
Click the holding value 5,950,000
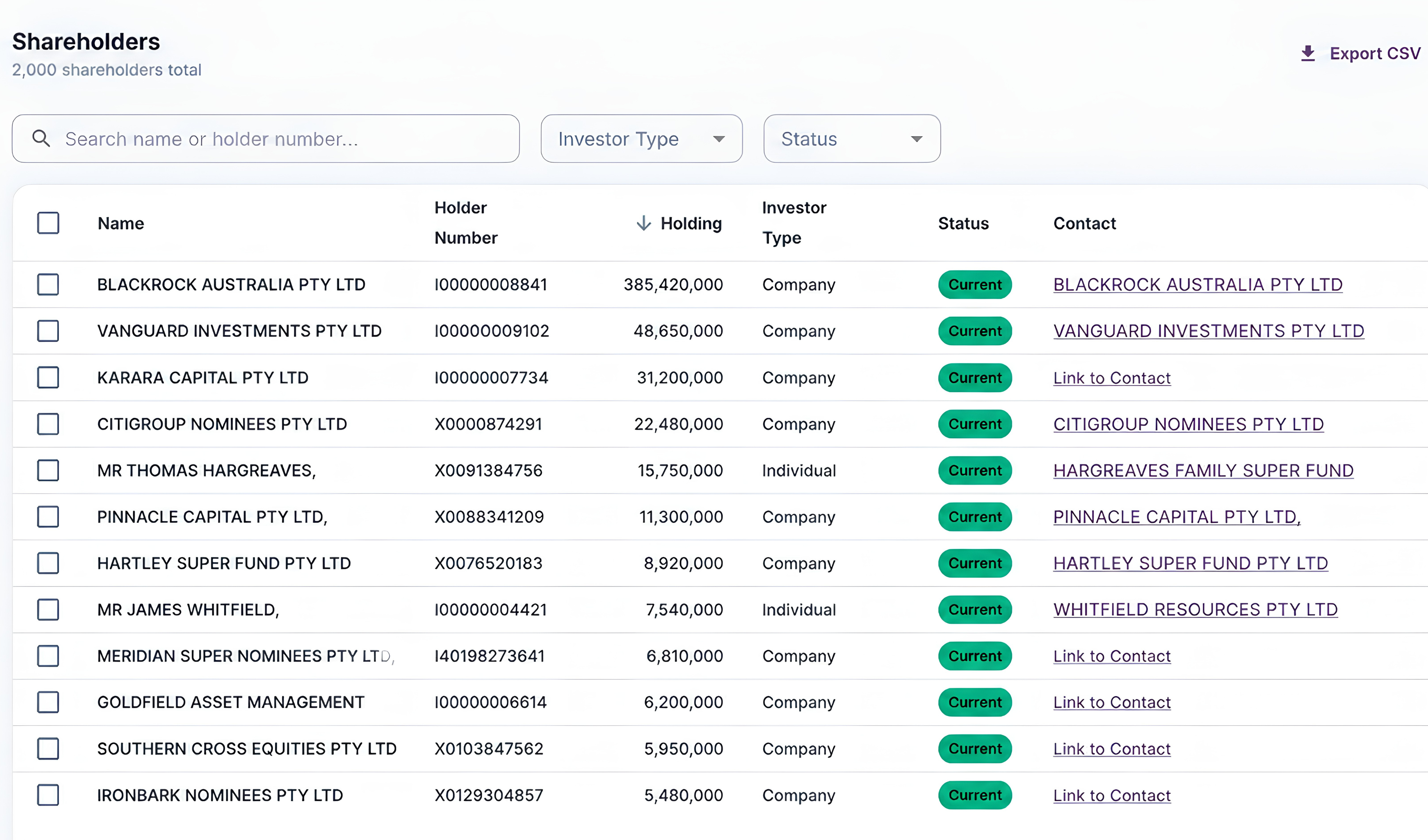[683, 749]
